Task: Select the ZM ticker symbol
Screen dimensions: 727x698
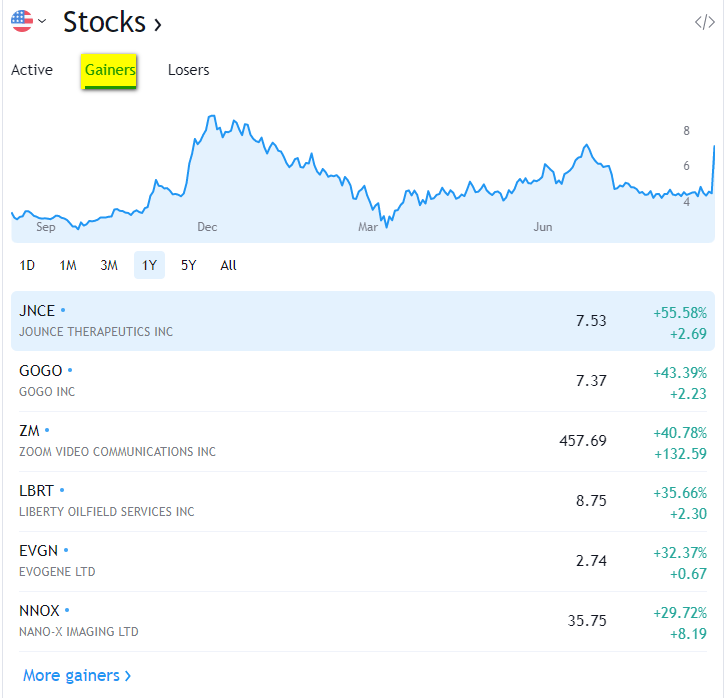Action: click(29, 431)
